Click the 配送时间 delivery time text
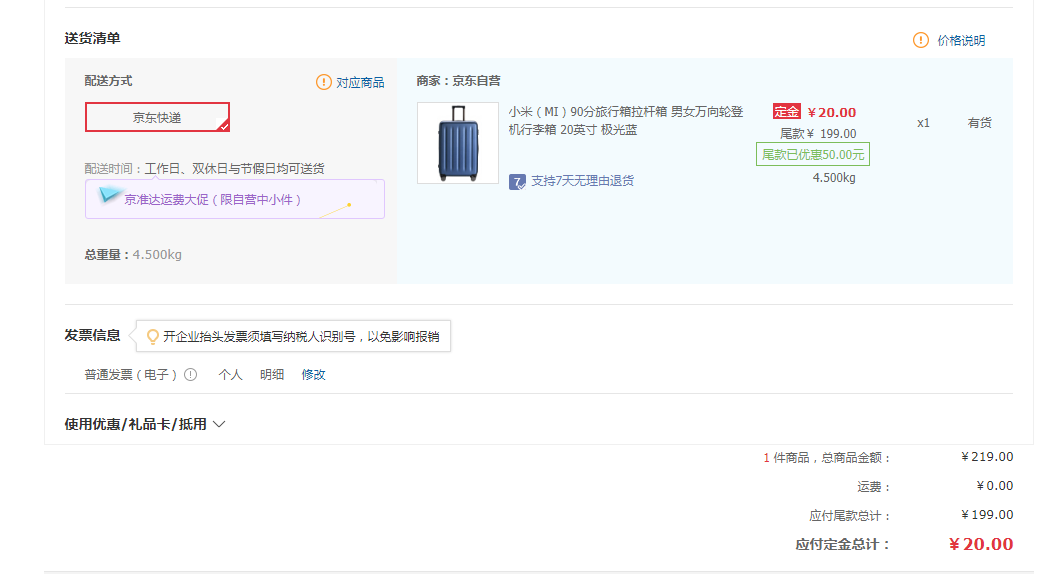Screen dimensions: 1060x574 [x=204, y=168]
